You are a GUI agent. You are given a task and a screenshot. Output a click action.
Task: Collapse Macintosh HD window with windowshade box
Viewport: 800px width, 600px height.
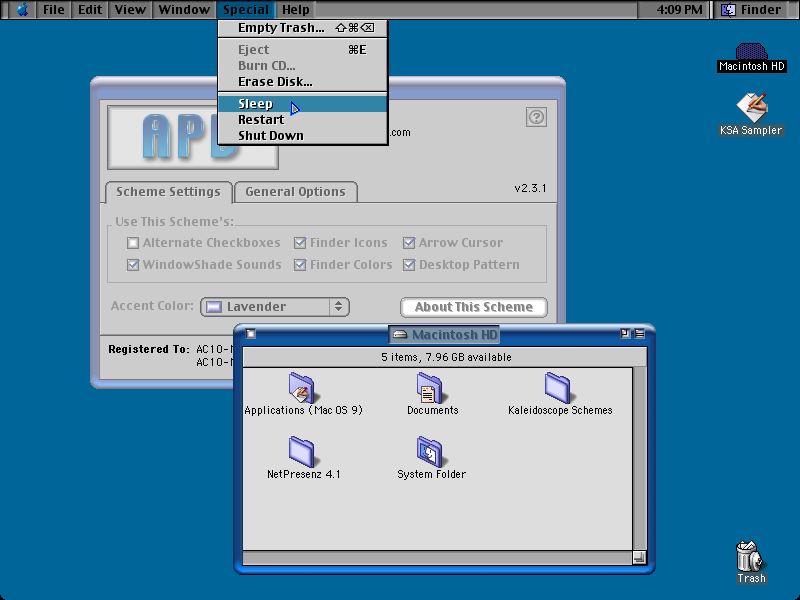pyautogui.click(x=640, y=334)
